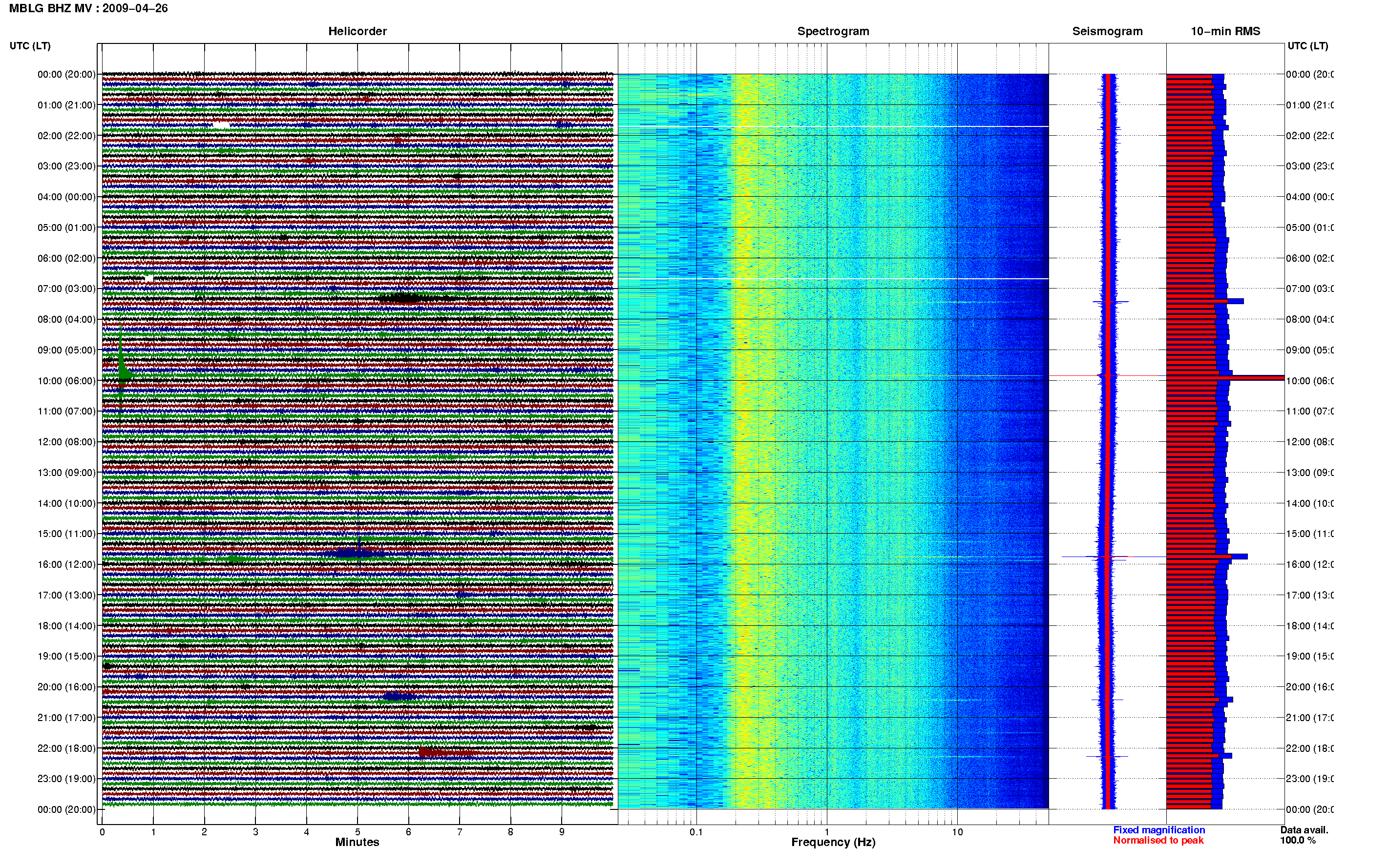Select left time label '23:00 (19:00)'

tap(66, 779)
